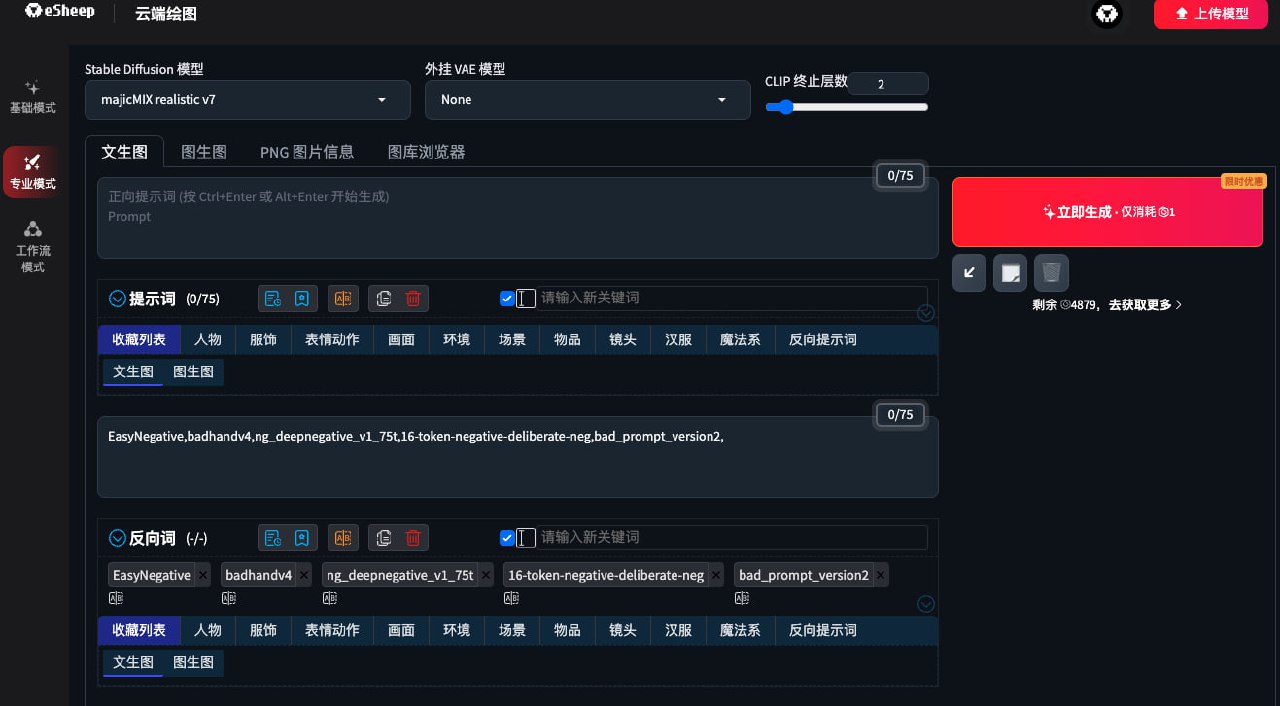Open the Stable Diffusion 模型 dropdown
1280x706 pixels.
coord(247,100)
